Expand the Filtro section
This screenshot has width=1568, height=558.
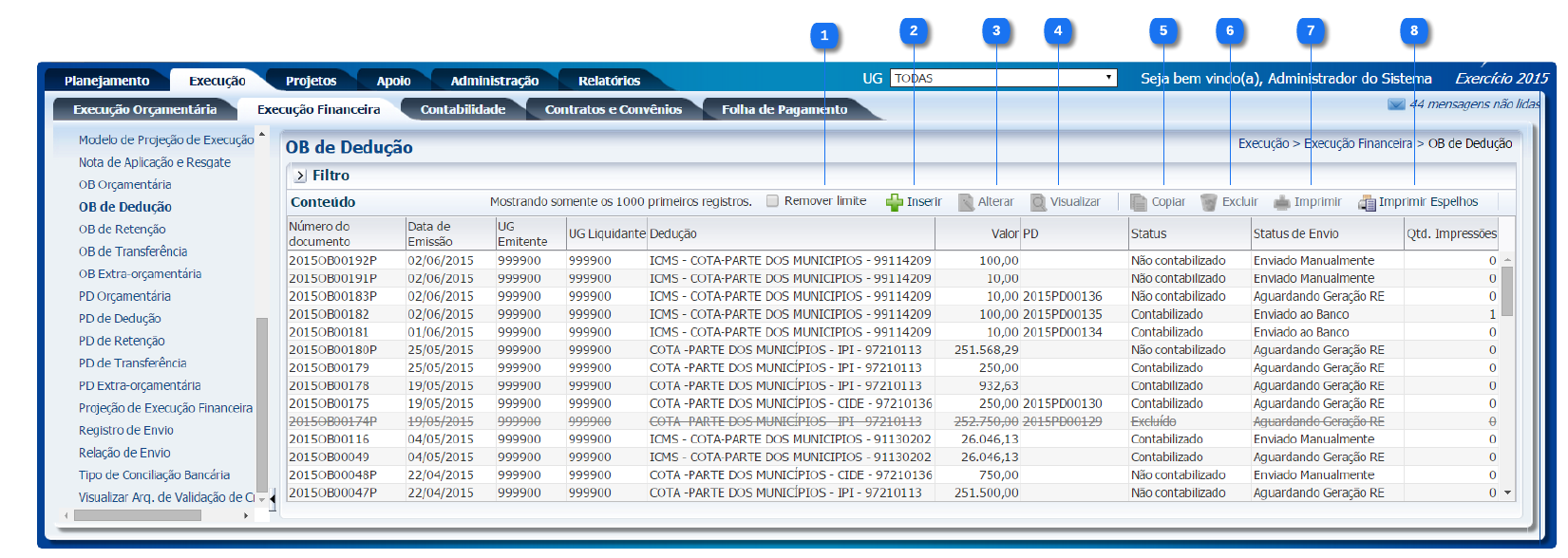point(300,176)
